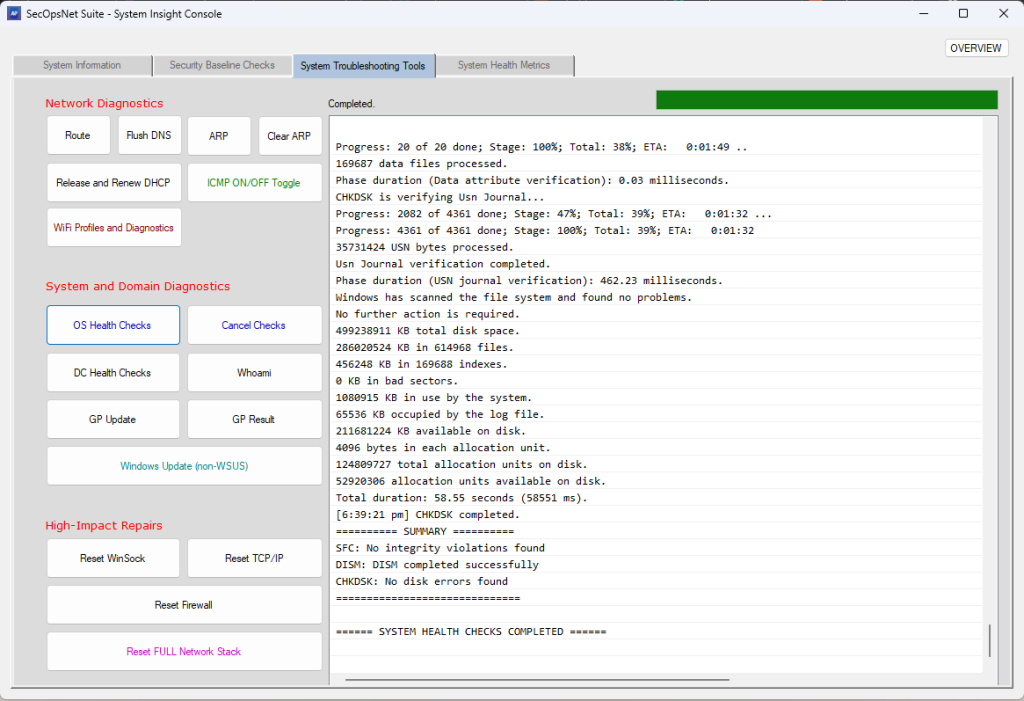
Task: Open Security Baseline Checks tab
Action: (222, 66)
